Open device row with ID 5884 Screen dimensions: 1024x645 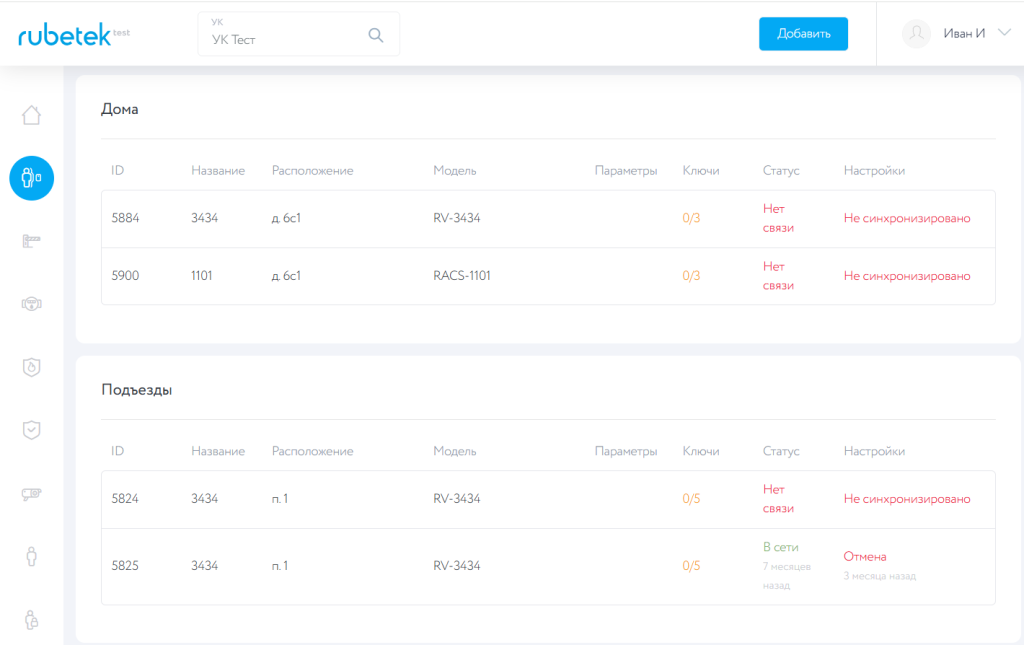(125, 218)
